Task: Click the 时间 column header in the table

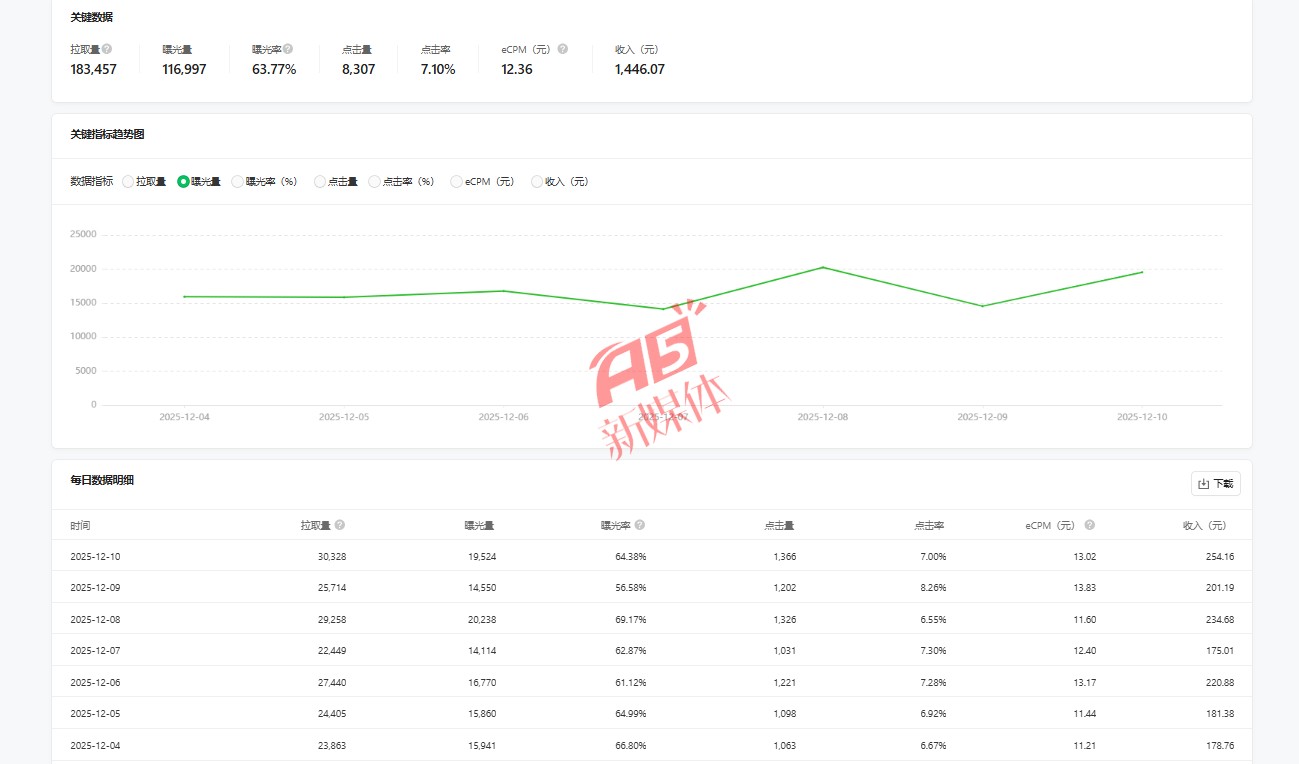Action: point(80,526)
